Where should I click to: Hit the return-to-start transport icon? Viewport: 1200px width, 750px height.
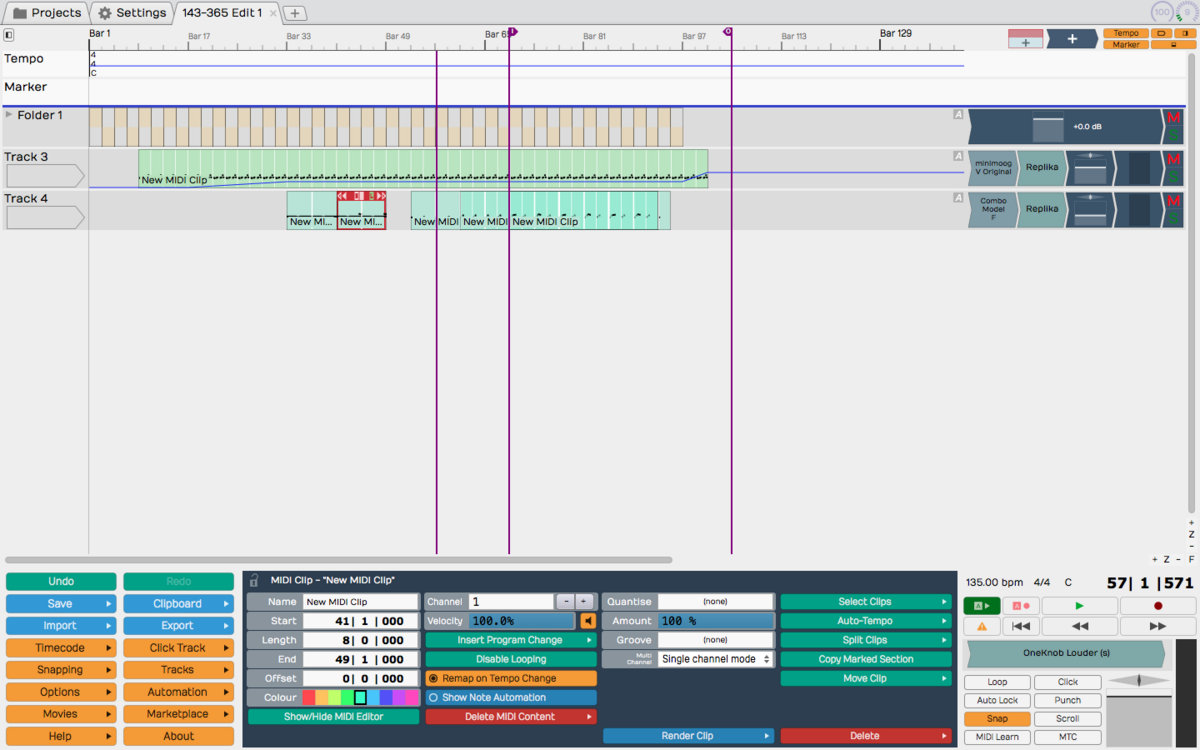[x=1020, y=626]
